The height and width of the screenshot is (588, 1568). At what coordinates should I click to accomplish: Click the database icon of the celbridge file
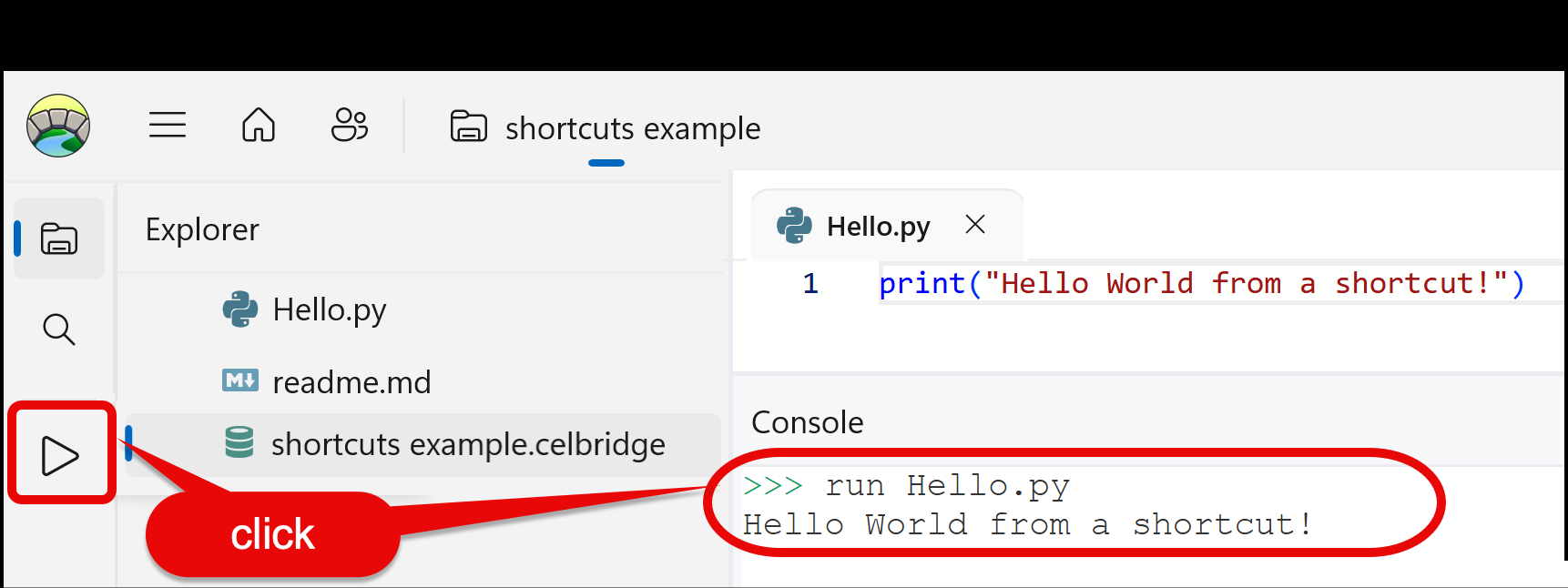(239, 442)
